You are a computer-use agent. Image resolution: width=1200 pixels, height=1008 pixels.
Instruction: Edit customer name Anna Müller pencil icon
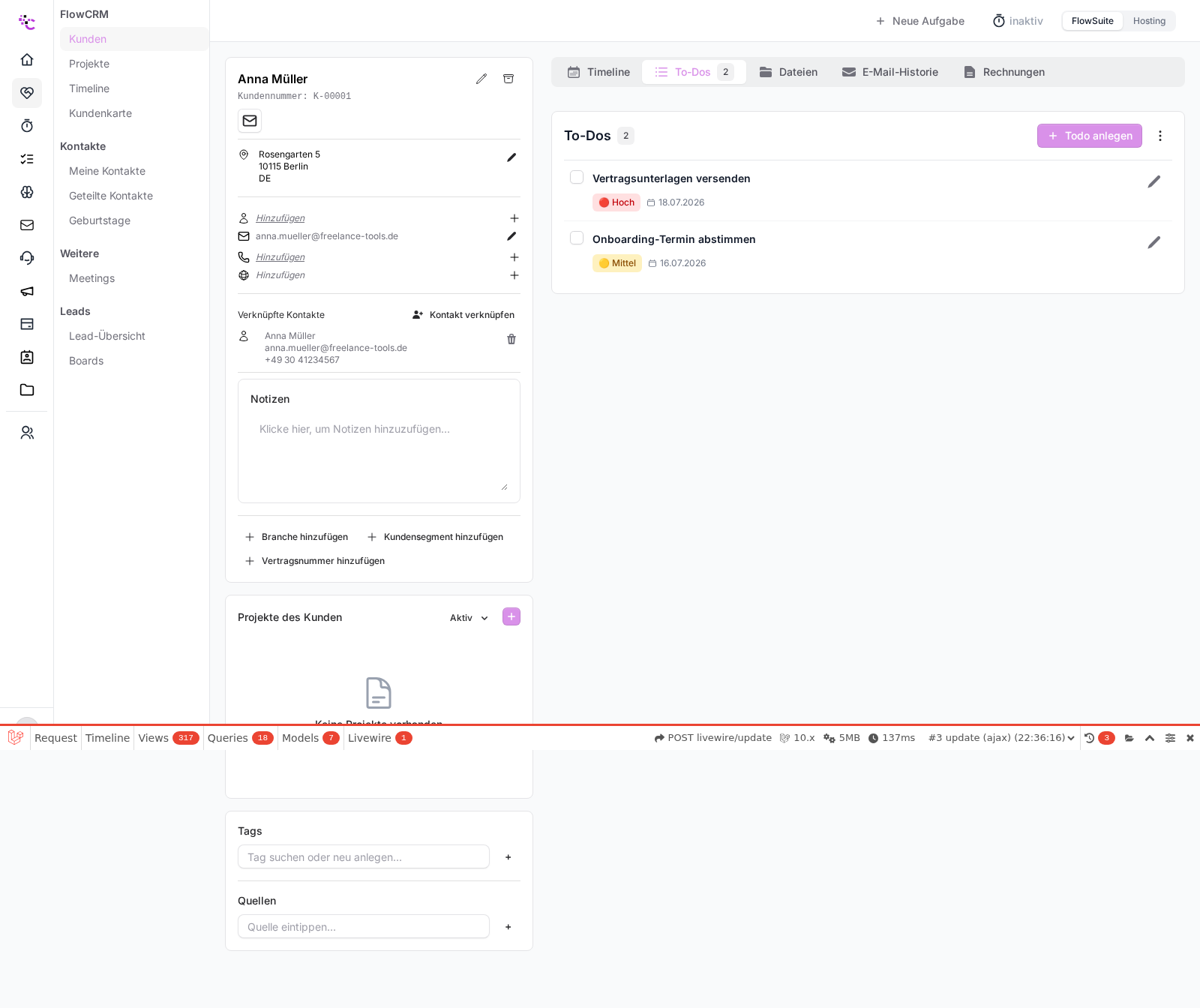point(481,79)
